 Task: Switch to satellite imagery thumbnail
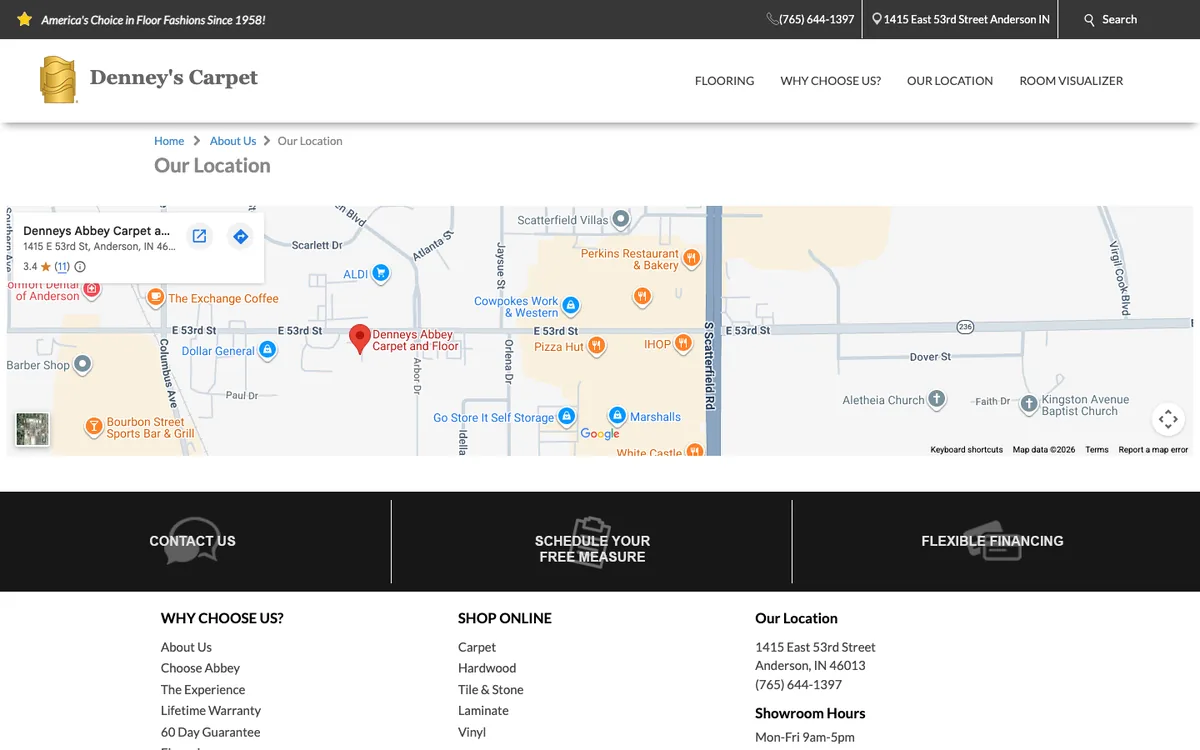pyautogui.click(x=32, y=429)
